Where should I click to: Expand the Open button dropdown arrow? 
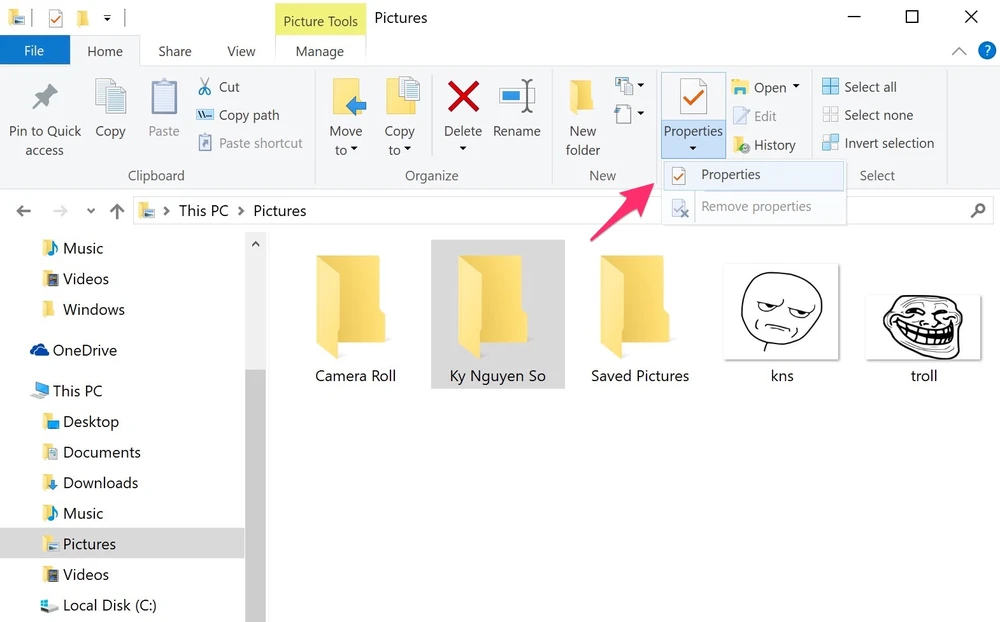(795, 87)
